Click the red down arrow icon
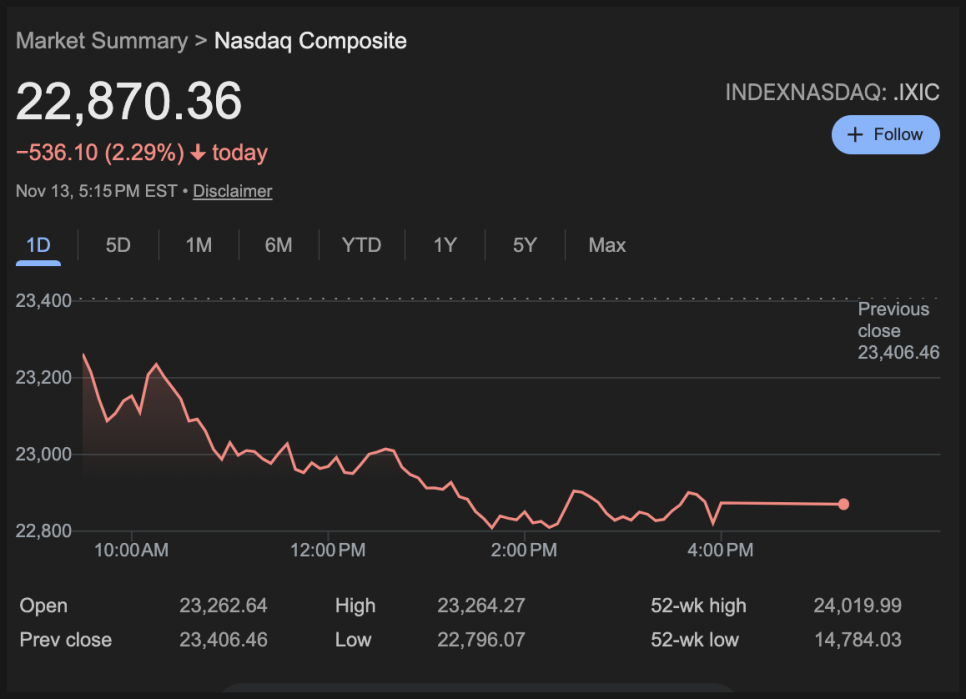Image resolution: width=966 pixels, height=699 pixels. [x=197, y=153]
